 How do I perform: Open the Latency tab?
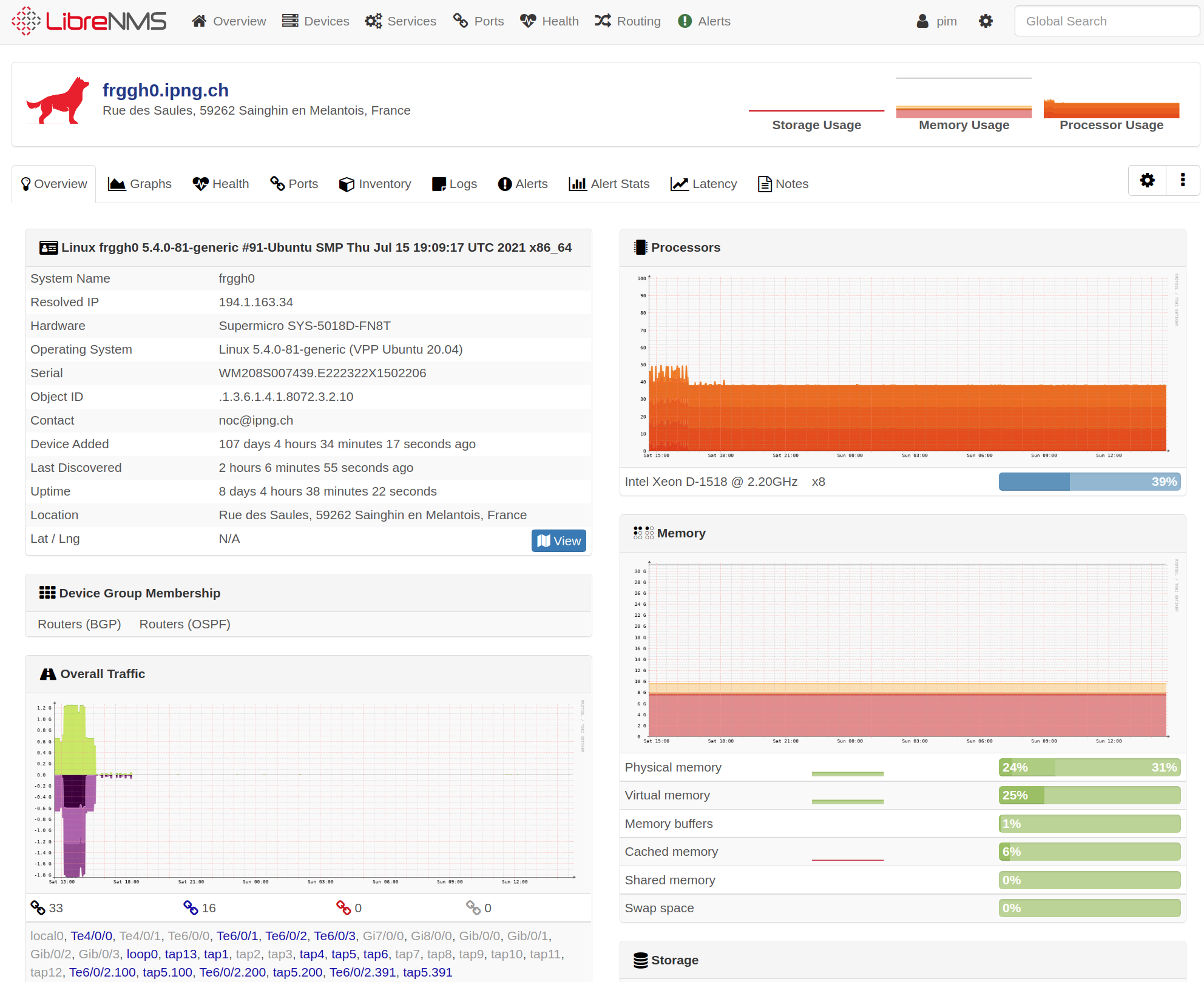click(703, 184)
